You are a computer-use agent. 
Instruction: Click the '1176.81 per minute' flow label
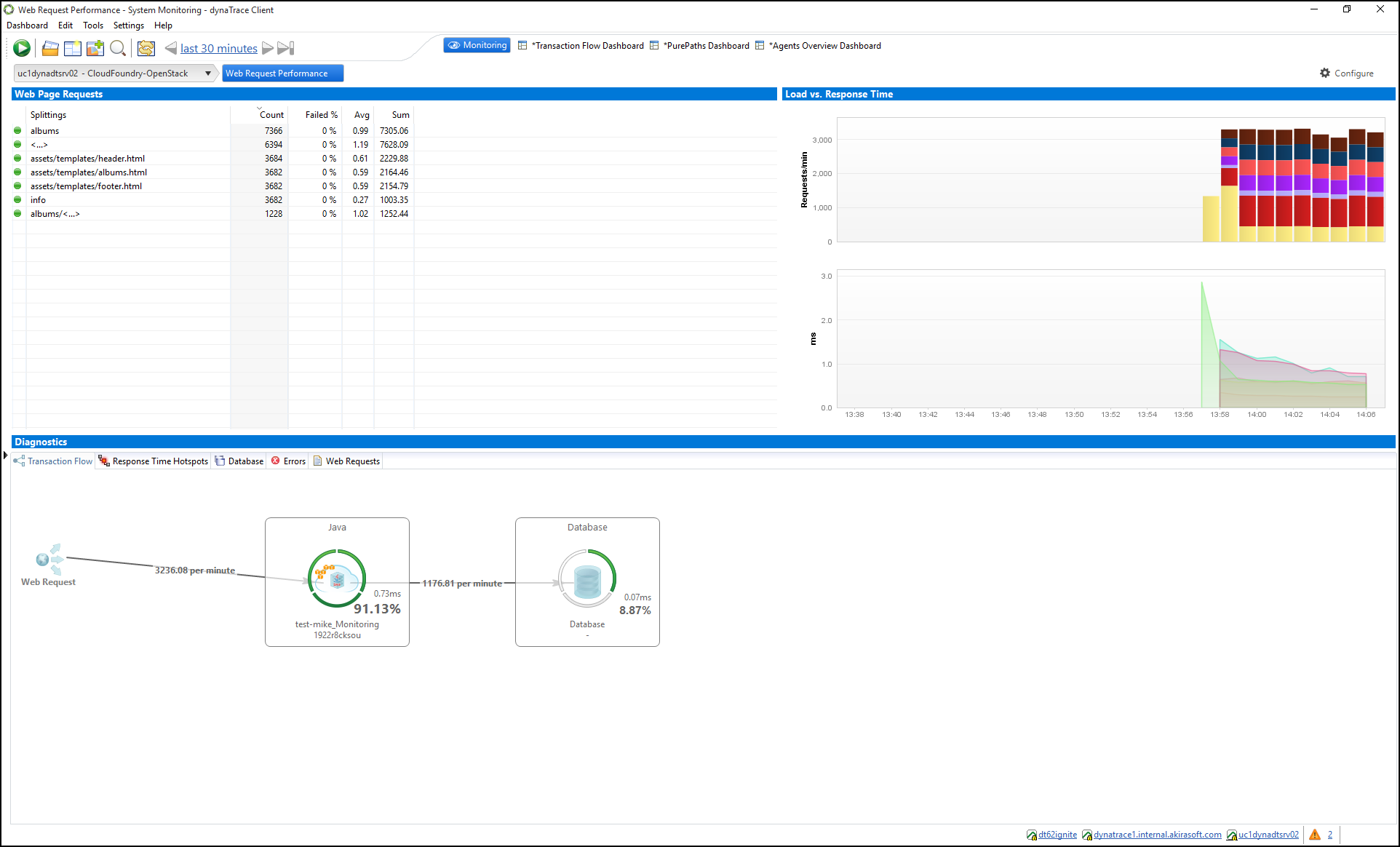(462, 584)
